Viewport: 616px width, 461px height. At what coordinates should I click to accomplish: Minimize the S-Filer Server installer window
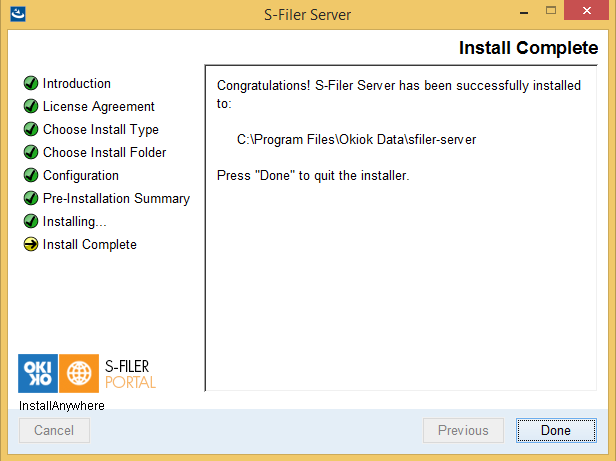coord(524,13)
